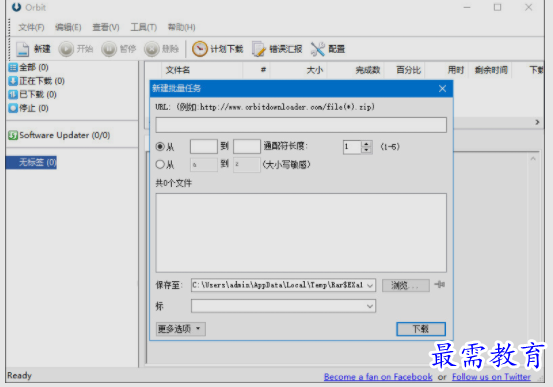Select the first 从 numeric range radio button
Screen dimensions: 553x387
[160, 146]
